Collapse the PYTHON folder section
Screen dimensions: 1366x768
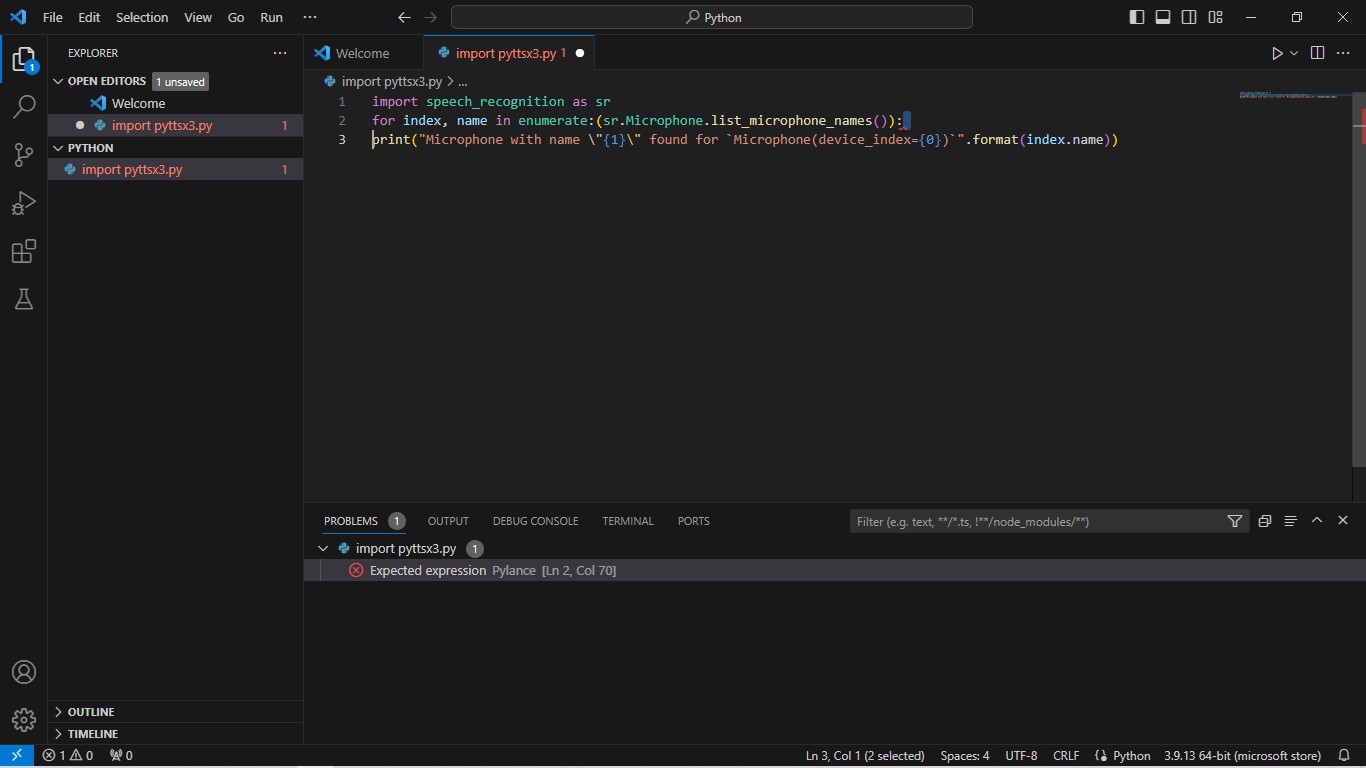click(x=175, y=148)
